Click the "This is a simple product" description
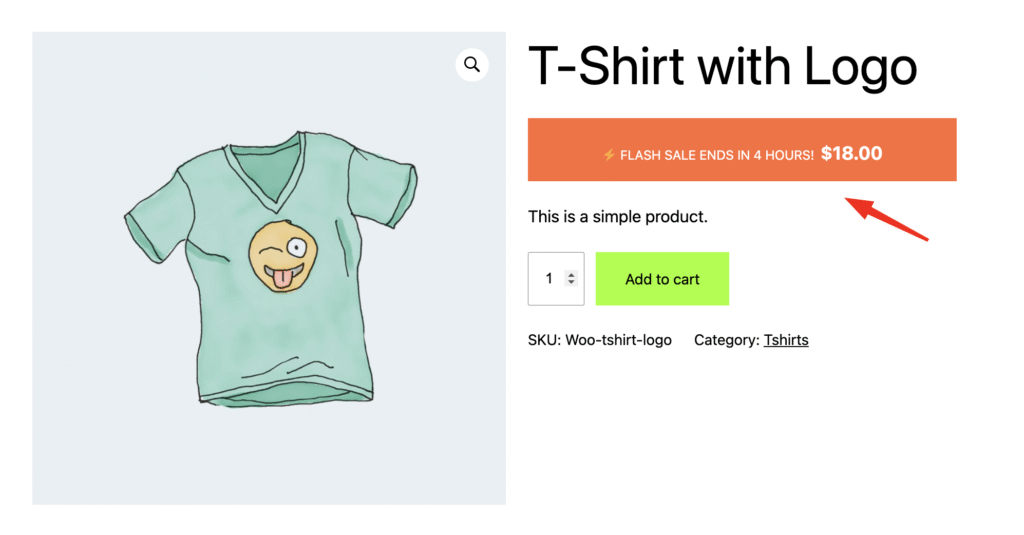This screenshot has height=535, width=1024. pos(617,216)
